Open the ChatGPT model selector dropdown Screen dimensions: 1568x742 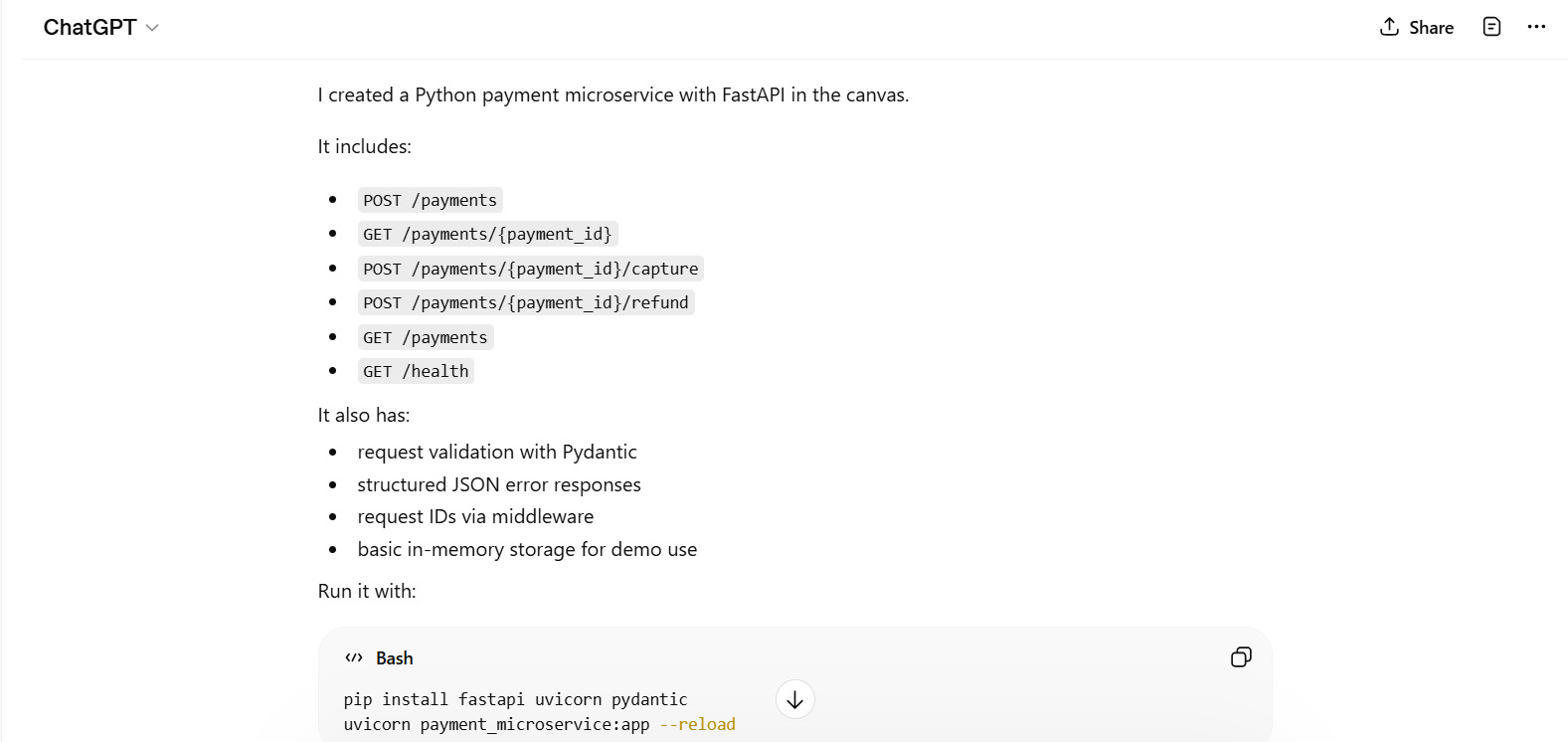click(152, 28)
